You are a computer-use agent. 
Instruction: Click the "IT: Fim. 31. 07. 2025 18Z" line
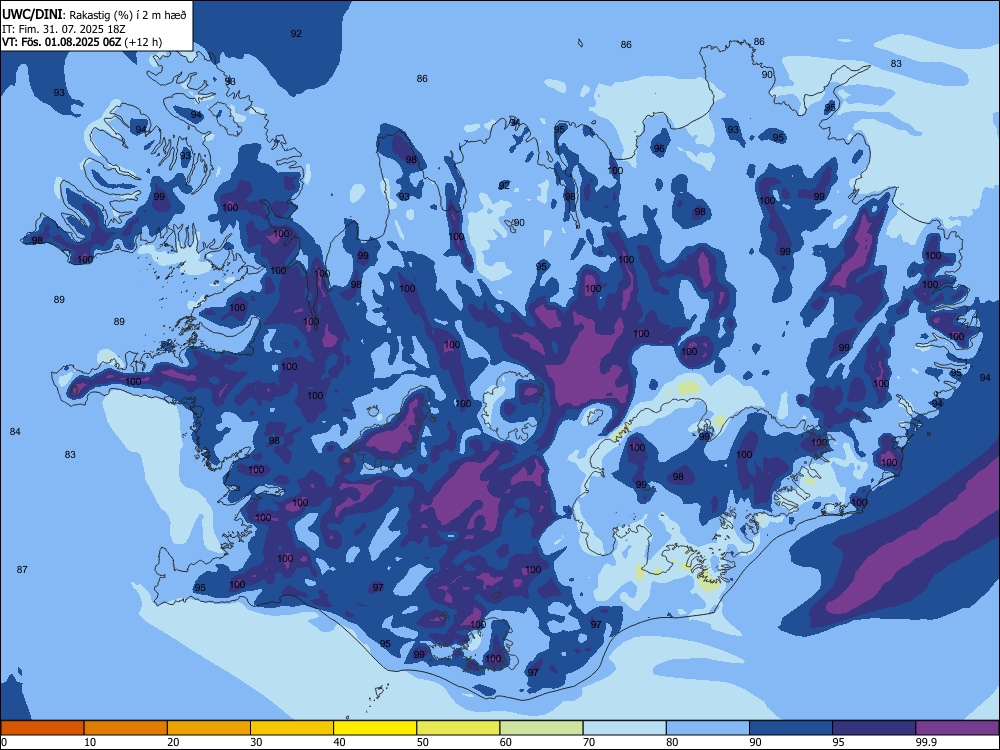click(64, 29)
